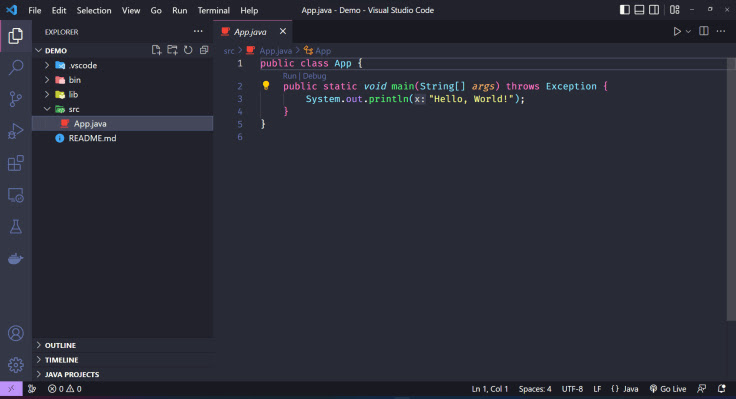Open the View menu

[x=131, y=10]
